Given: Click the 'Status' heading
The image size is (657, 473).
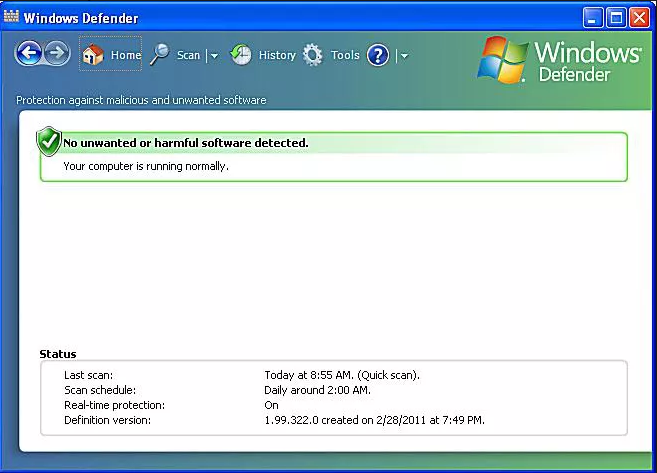Looking at the screenshot, I should (x=58, y=354).
